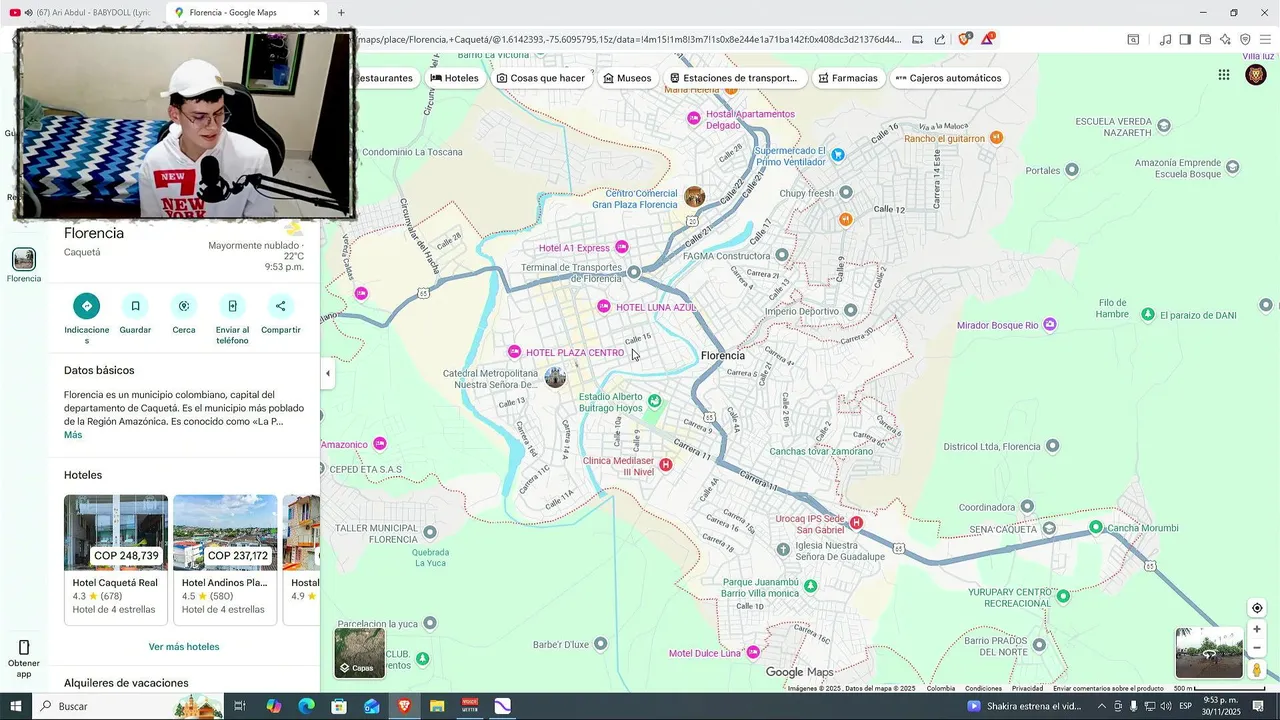This screenshot has width=1280, height=720.
Task: Click the Condiciones footer link
Action: tap(983, 688)
